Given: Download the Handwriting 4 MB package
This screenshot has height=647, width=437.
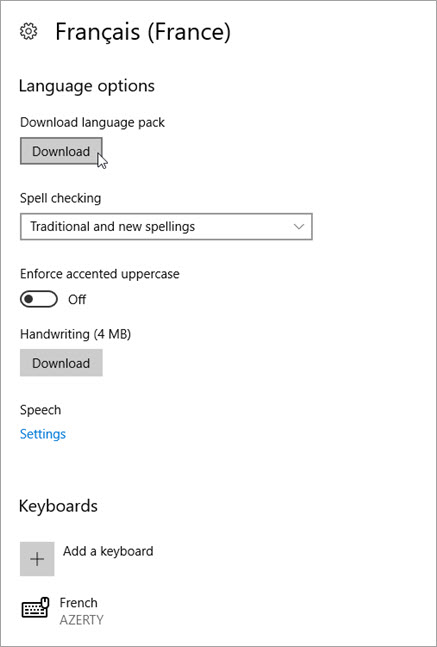Looking at the screenshot, I should click(61, 363).
